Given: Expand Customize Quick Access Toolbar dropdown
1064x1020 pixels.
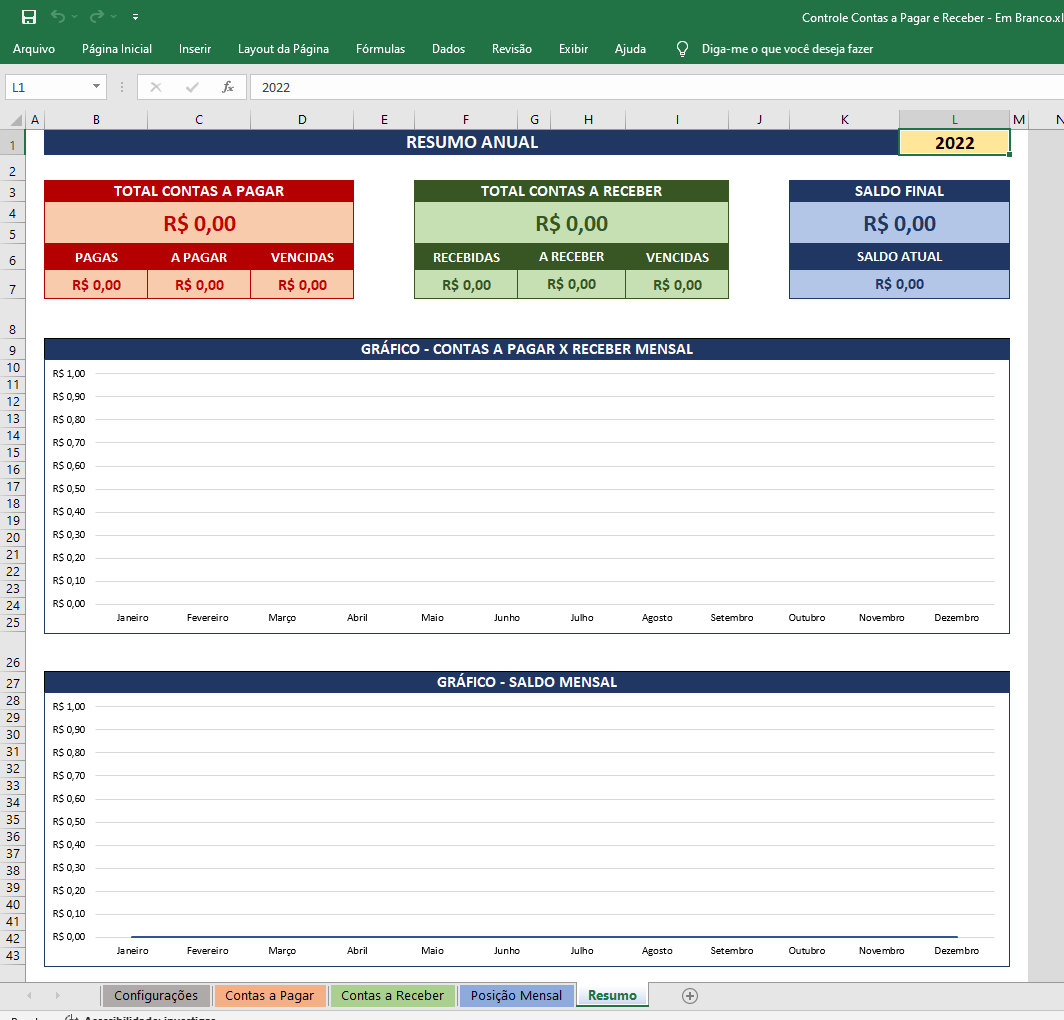Looking at the screenshot, I should click(x=135, y=17).
